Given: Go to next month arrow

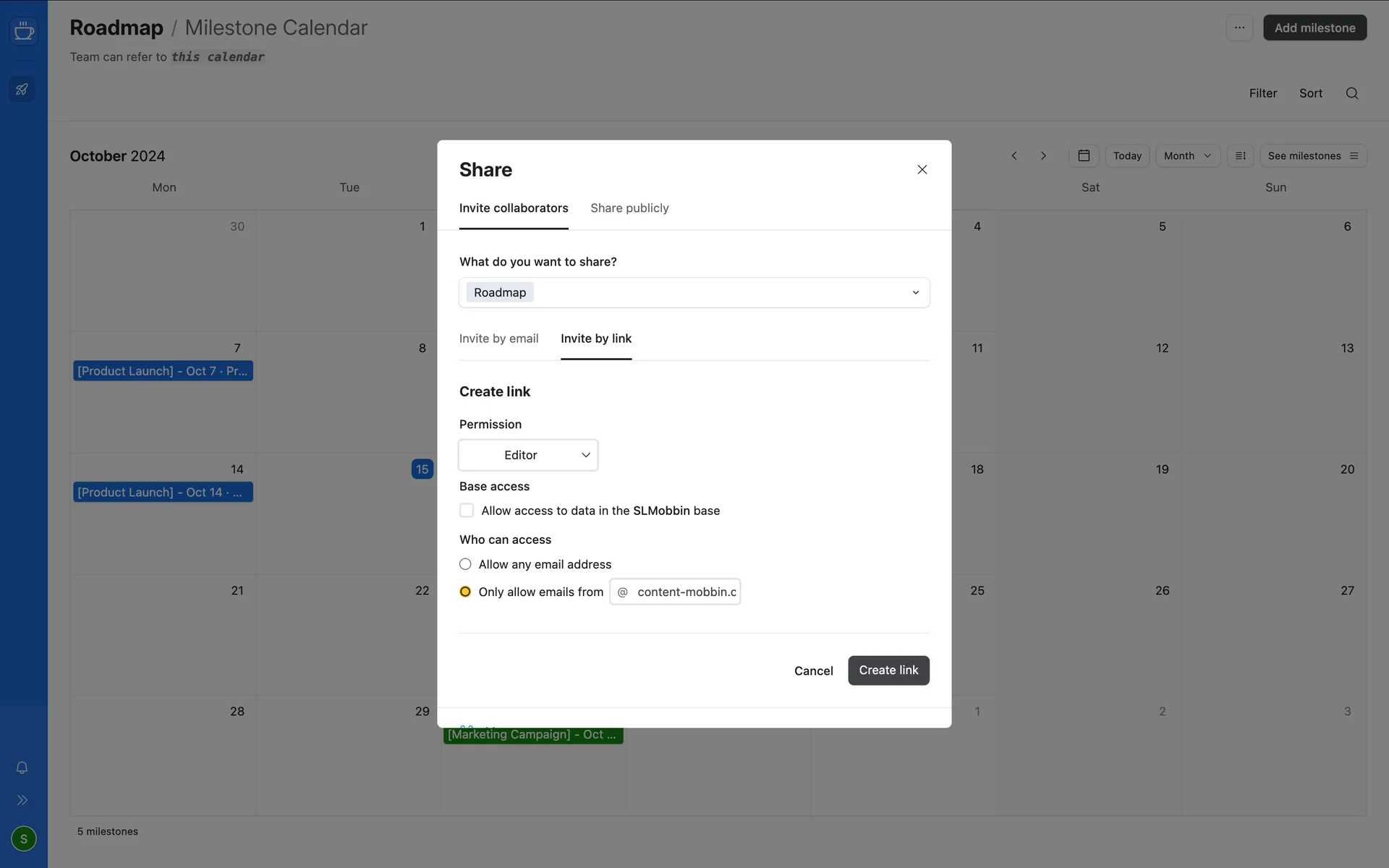Looking at the screenshot, I should [x=1043, y=156].
